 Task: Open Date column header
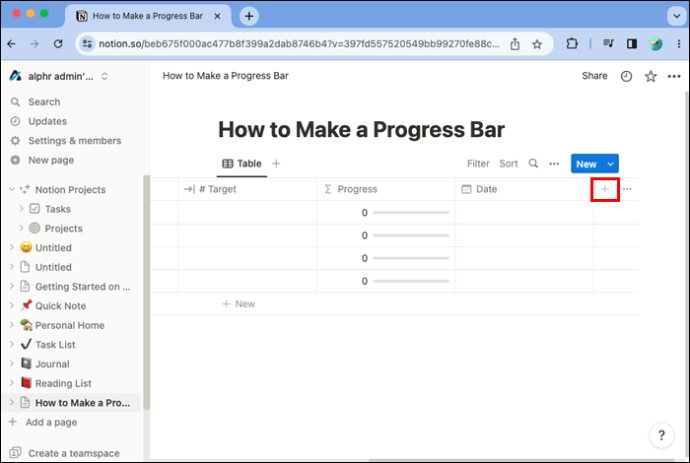click(x=524, y=189)
